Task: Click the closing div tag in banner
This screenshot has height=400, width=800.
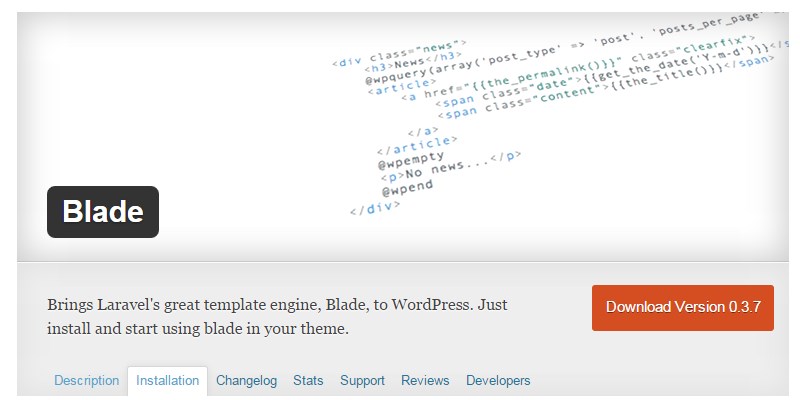Action: [375, 209]
